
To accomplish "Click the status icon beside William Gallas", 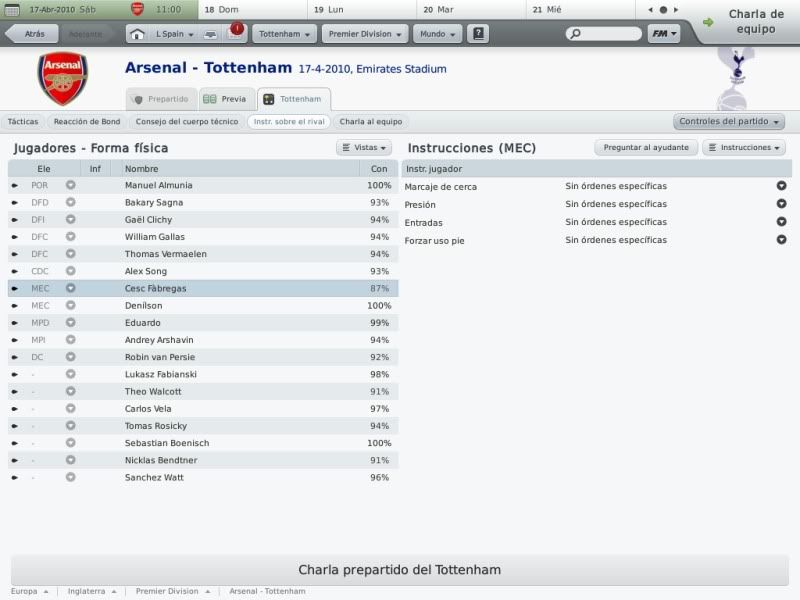I will 70,237.
